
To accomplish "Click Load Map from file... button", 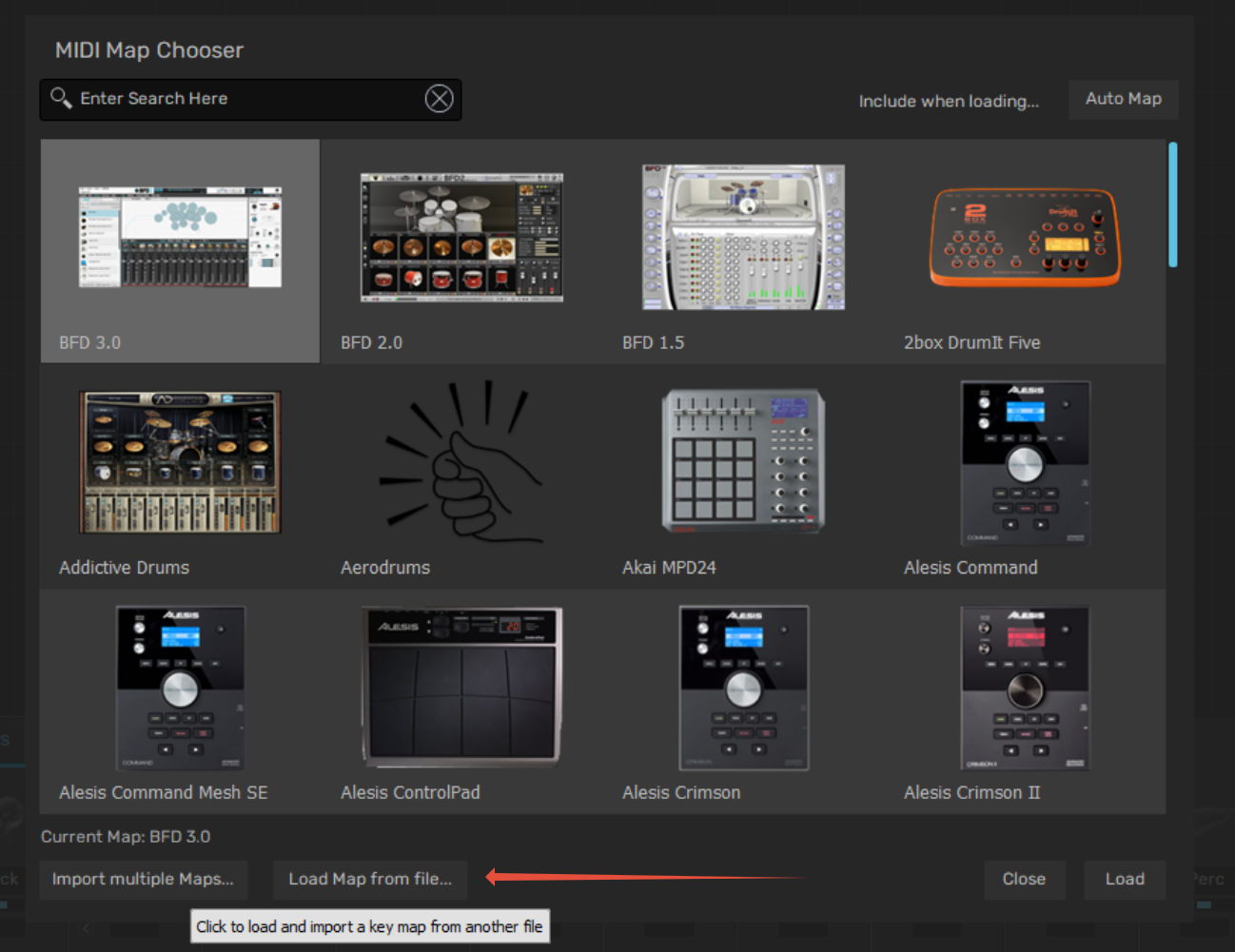I will pos(370,880).
